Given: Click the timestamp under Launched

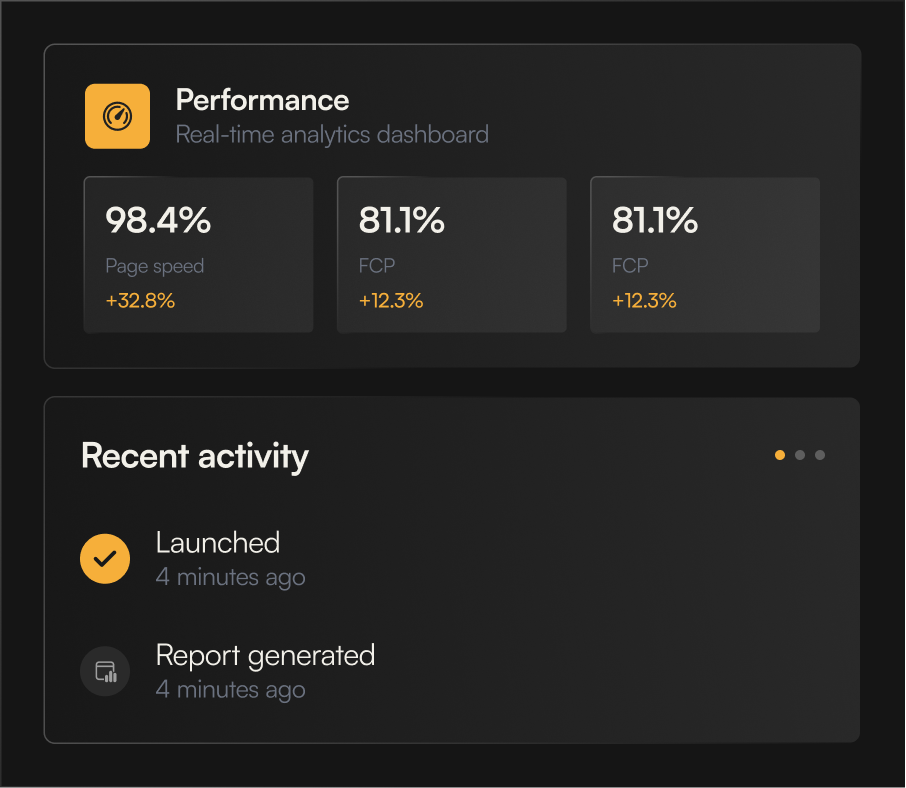Looking at the screenshot, I should click(231, 577).
